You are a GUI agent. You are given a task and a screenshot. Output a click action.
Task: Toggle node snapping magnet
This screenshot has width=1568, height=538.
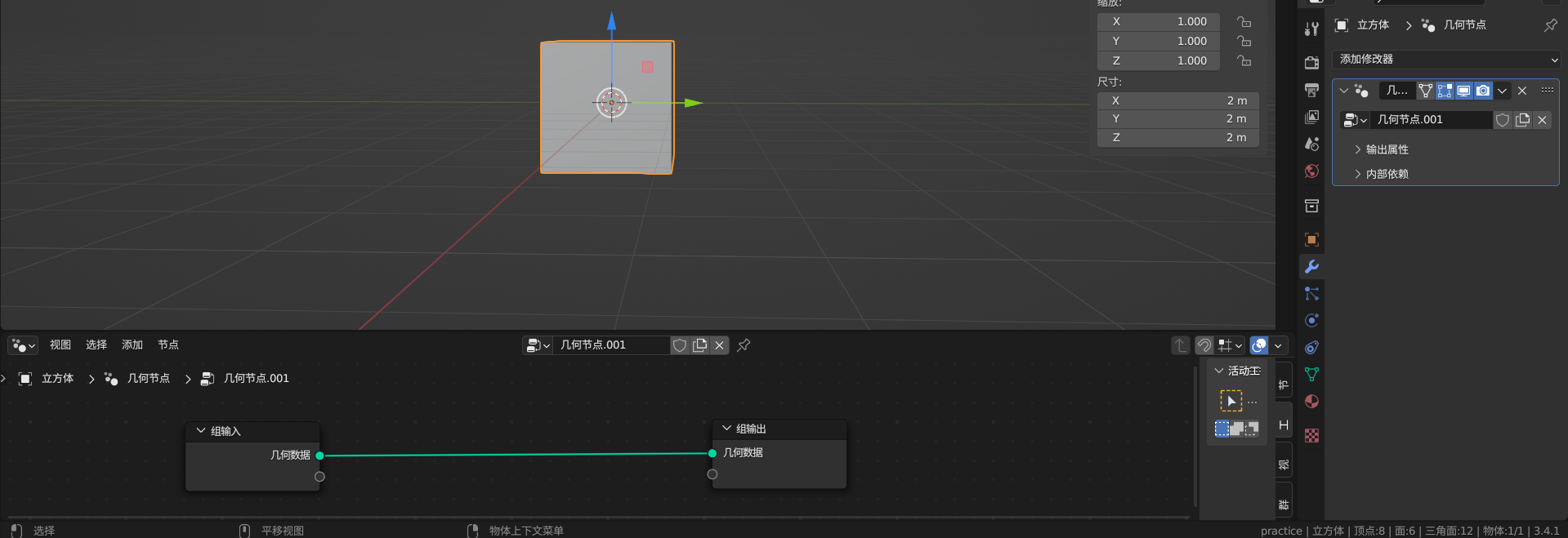[x=1204, y=345]
